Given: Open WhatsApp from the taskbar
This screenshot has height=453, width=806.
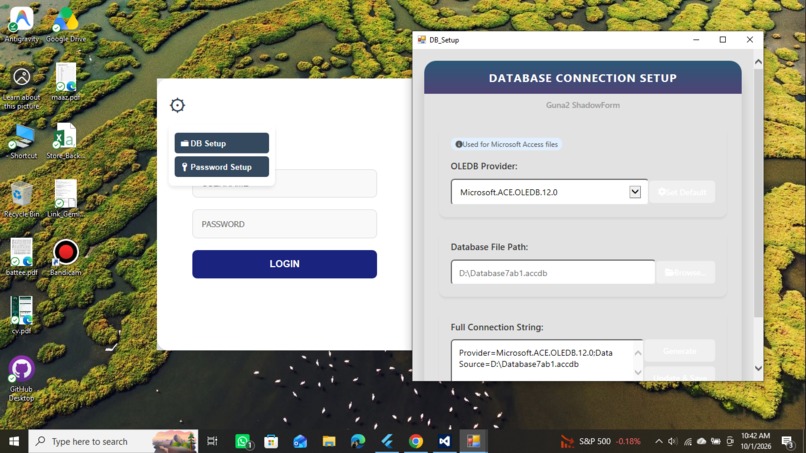Looking at the screenshot, I should click(243, 441).
